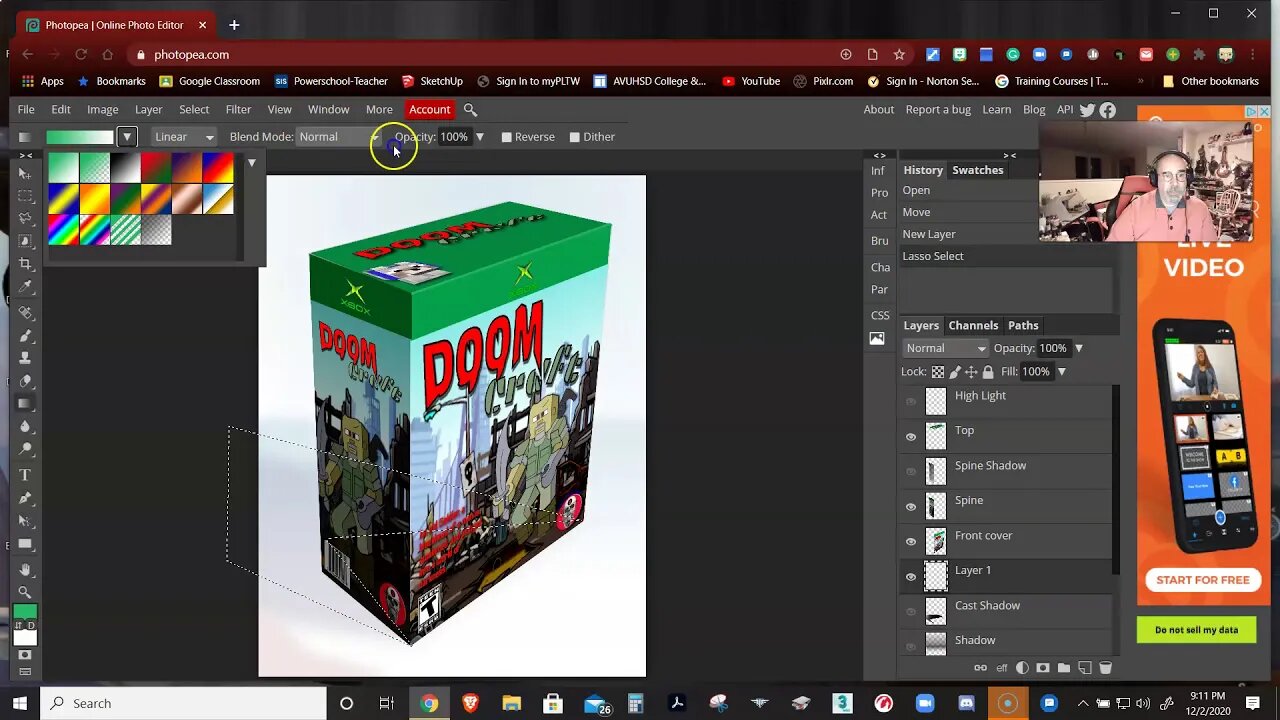Open the layer blend mode Normal dropdown
Image resolution: width=1280 pixels, height=720 pixels.
(x=945, y=348)
